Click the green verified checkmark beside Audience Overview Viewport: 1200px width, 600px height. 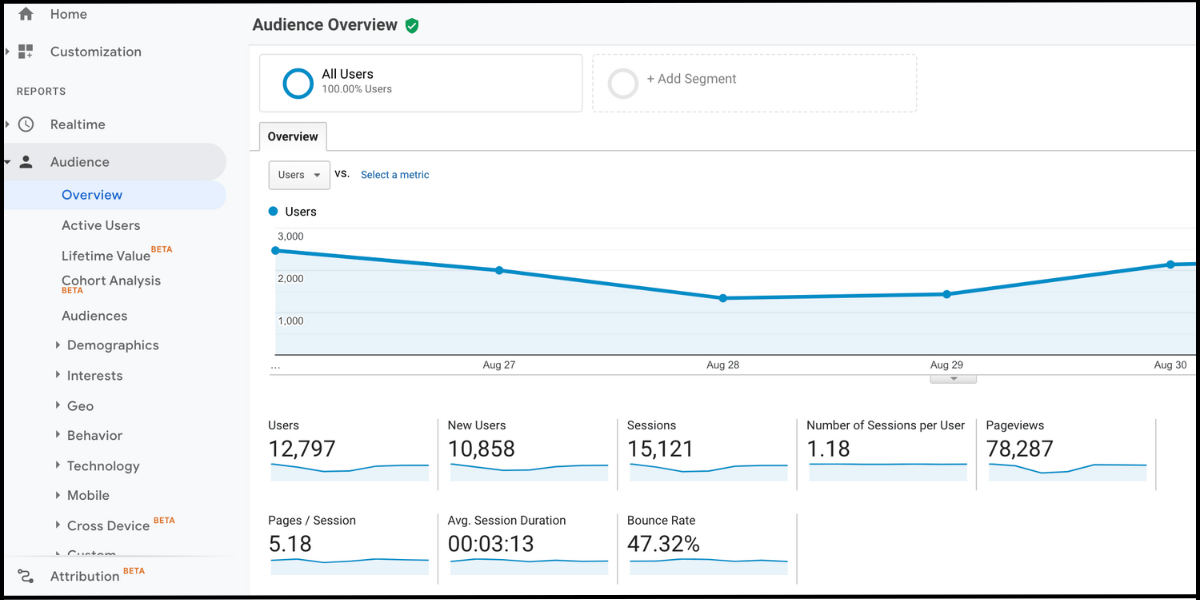point(411,24)
